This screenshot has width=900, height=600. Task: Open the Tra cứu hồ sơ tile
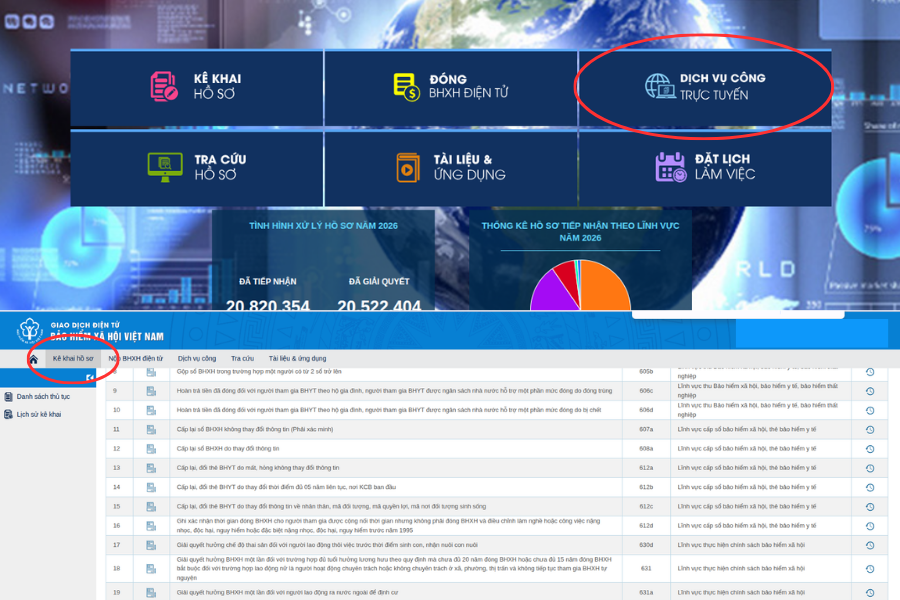(197, 168)
